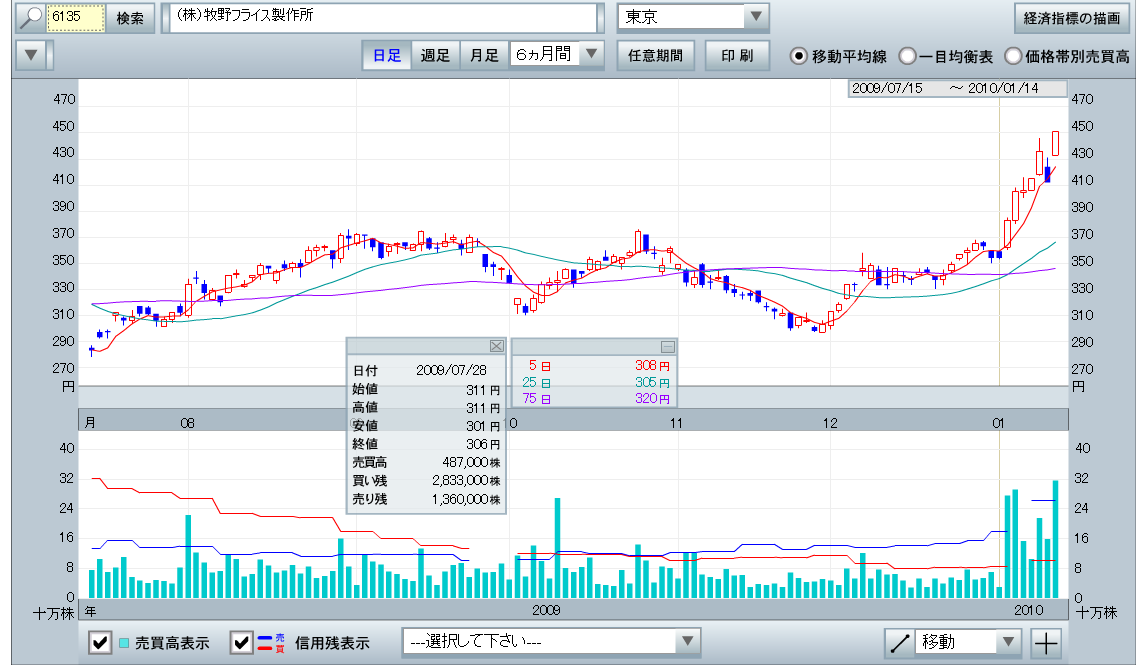Click the stock code 6135 input field

tap(77, 18)
